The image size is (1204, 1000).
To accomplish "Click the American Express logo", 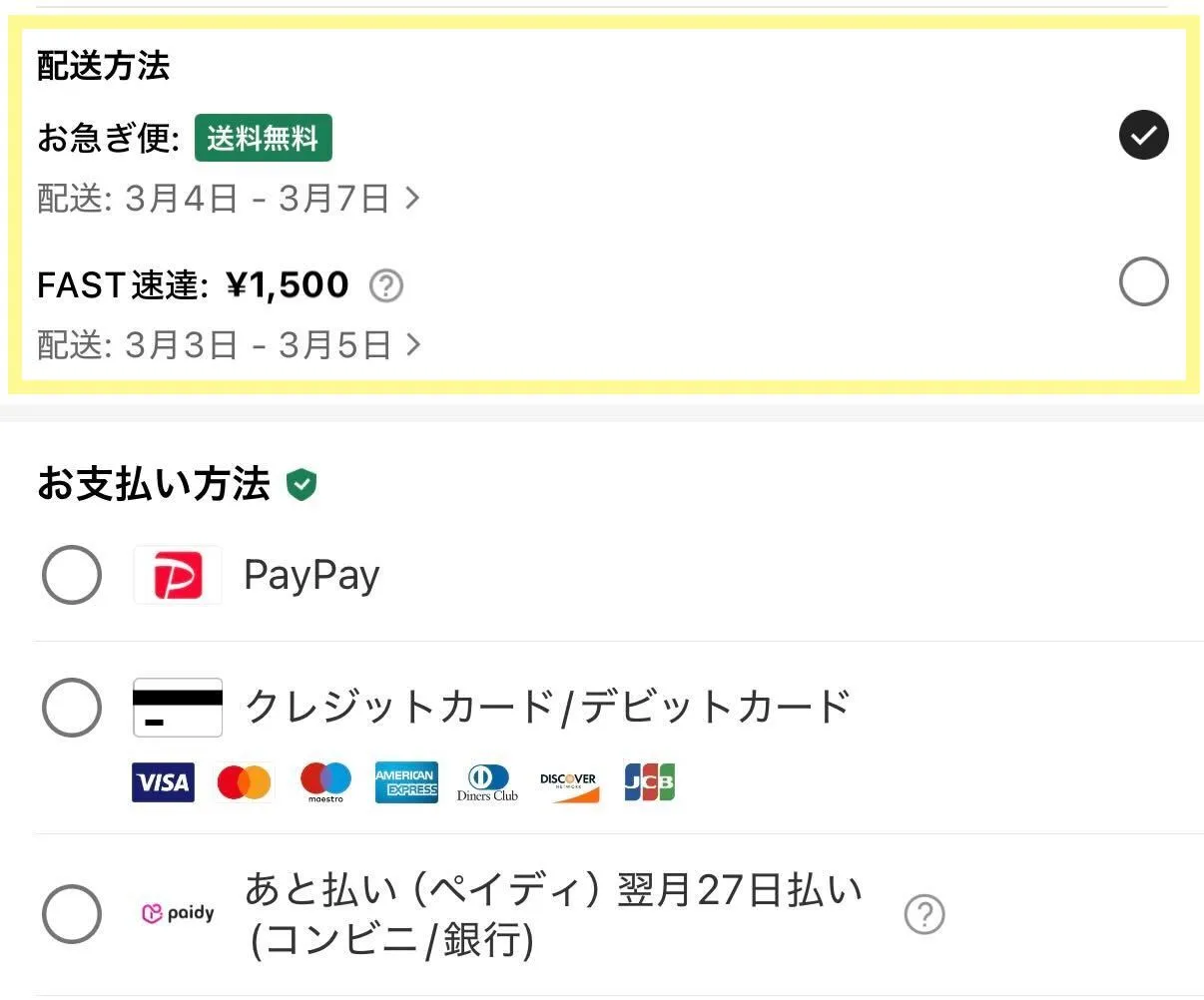I will pos(406,783).
